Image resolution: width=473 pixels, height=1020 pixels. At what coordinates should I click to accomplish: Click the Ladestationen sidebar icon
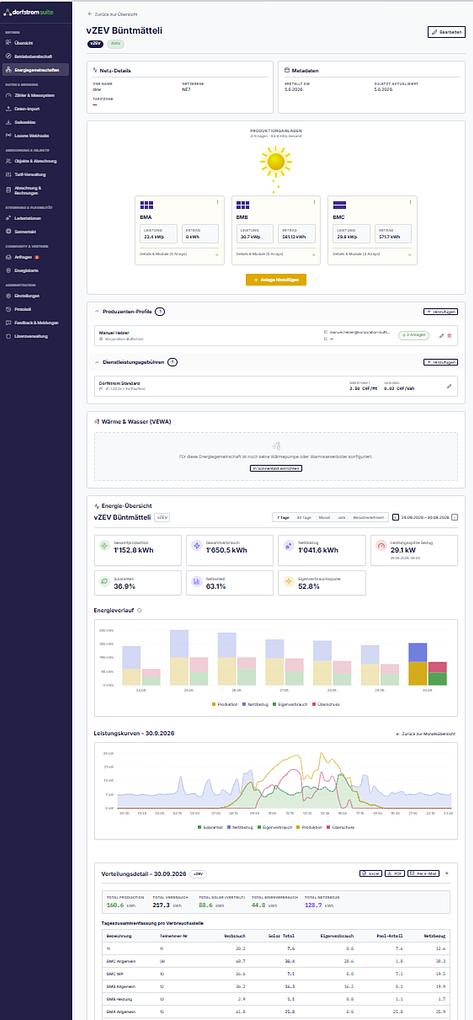coord(8,218)
